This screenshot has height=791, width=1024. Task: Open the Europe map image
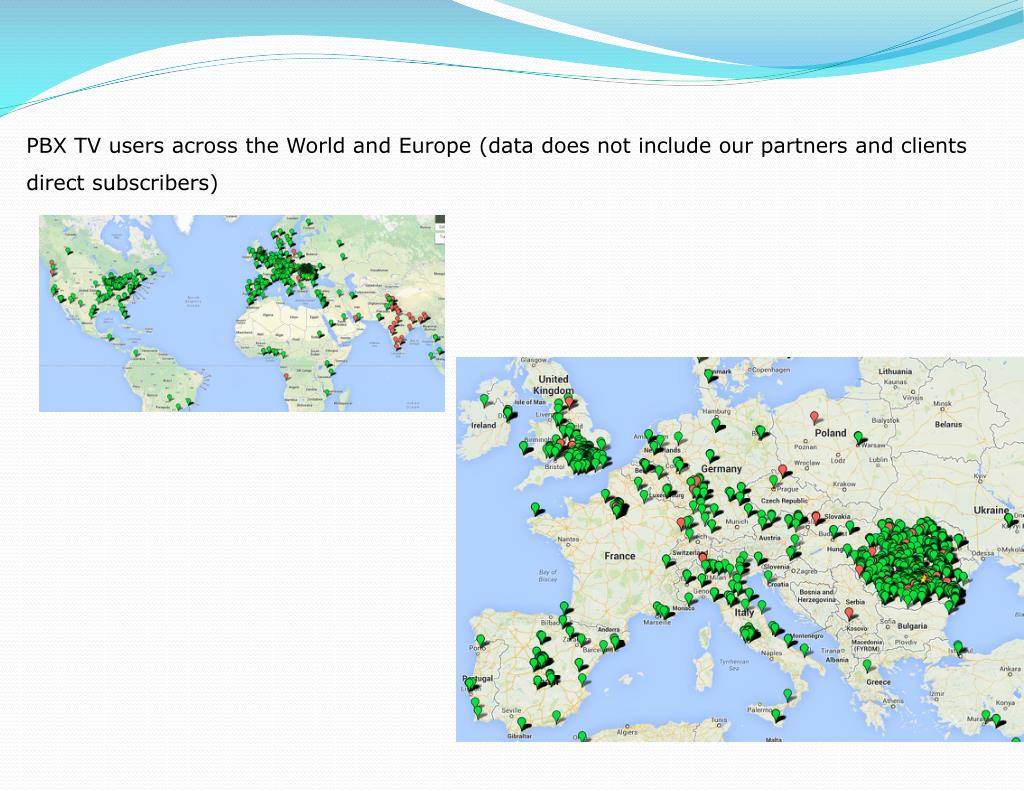740,549
